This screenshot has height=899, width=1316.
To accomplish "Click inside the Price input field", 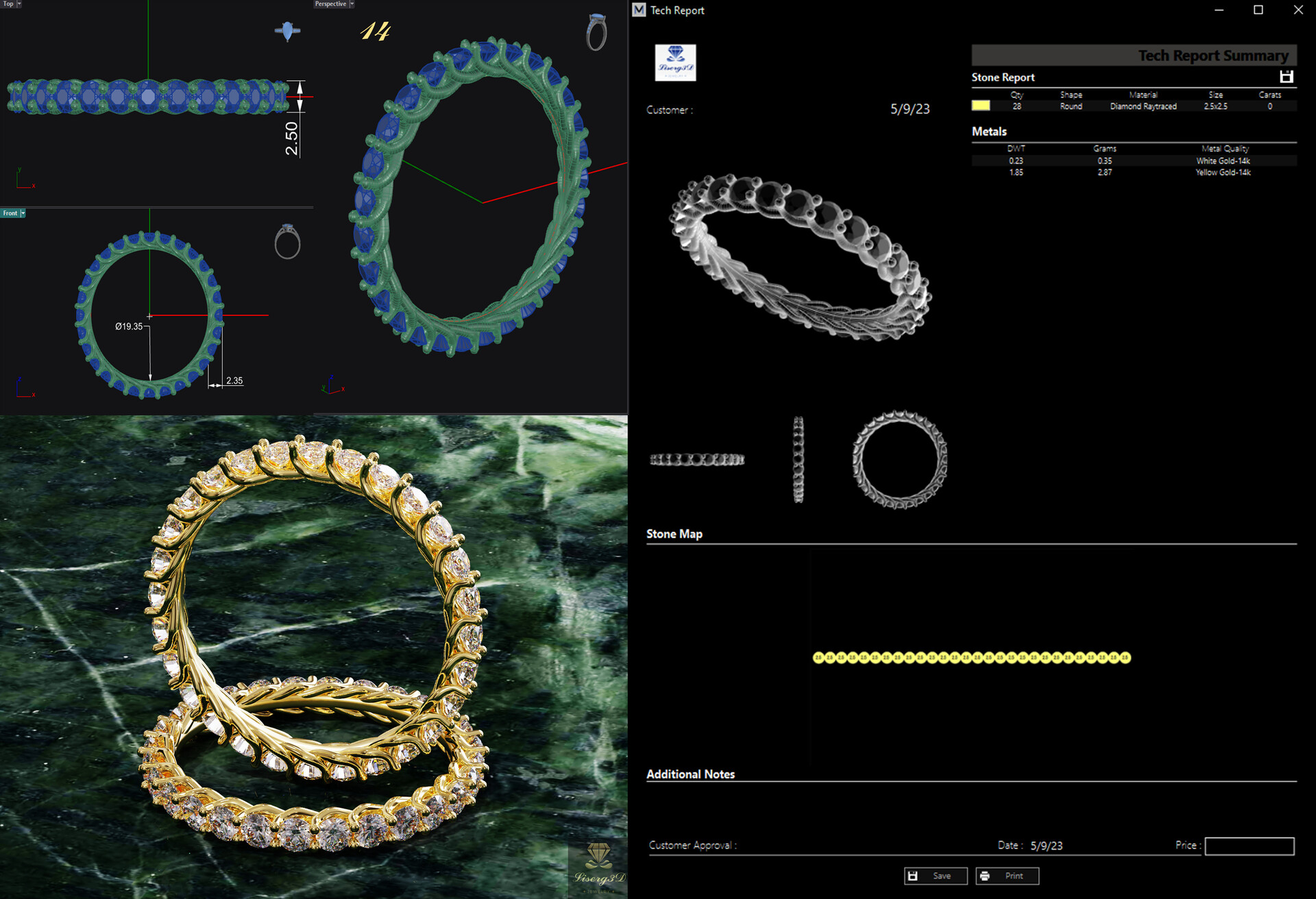I will coord(1249,846).
